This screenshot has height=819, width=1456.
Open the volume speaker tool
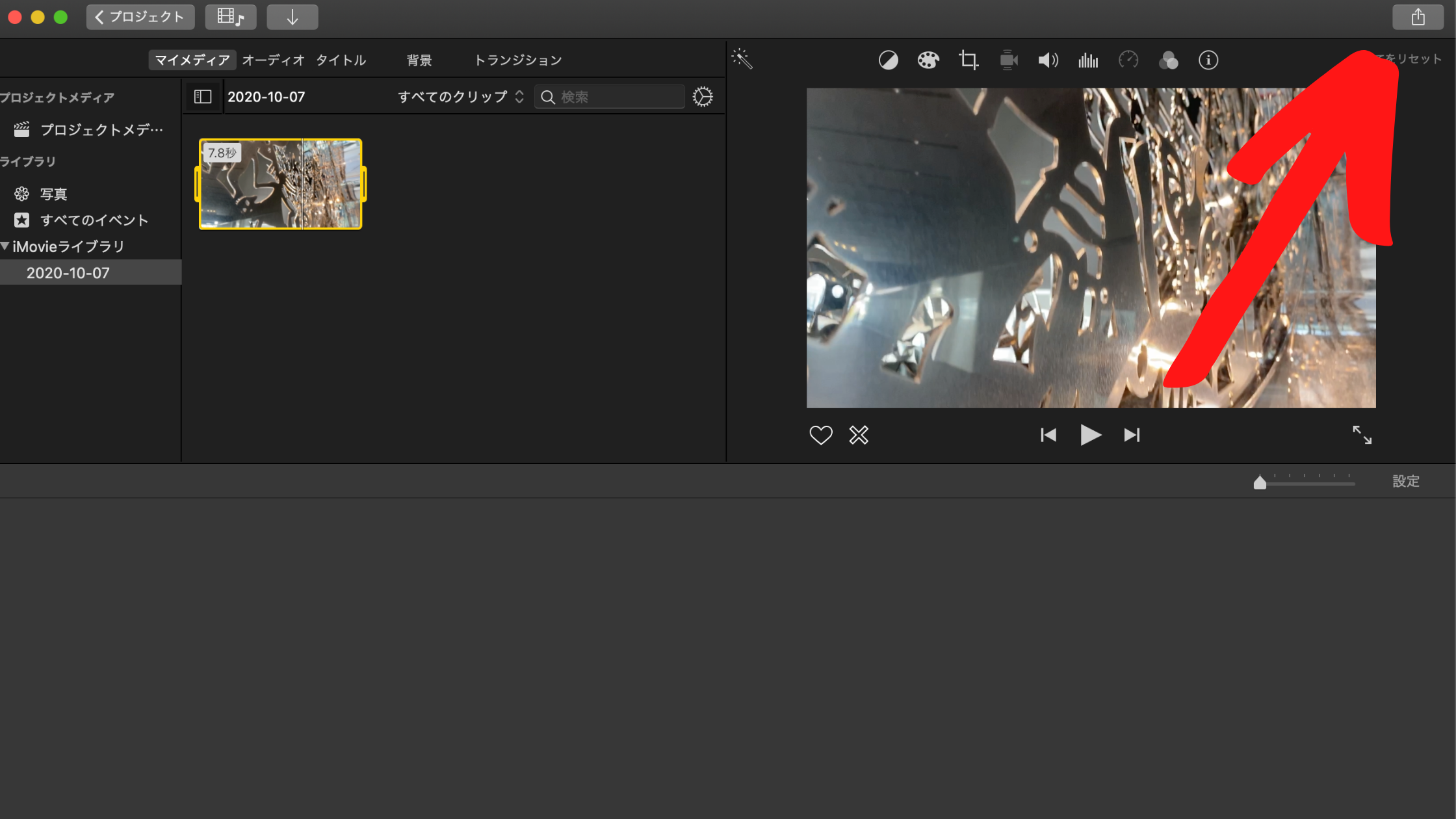(1048, 60)
